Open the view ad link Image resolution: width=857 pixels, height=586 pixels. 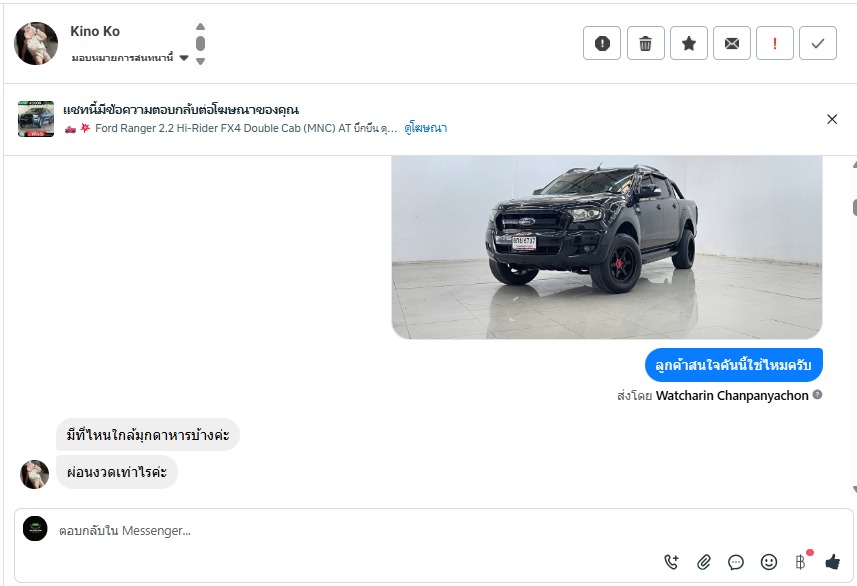426,128
